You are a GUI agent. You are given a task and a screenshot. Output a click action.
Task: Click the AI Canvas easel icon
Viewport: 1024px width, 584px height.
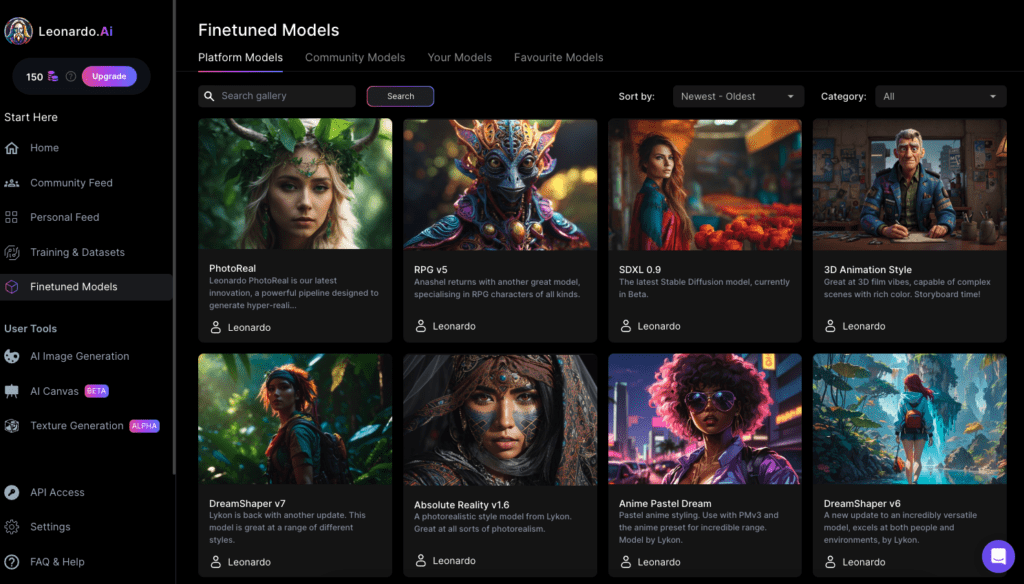(12, 391)
